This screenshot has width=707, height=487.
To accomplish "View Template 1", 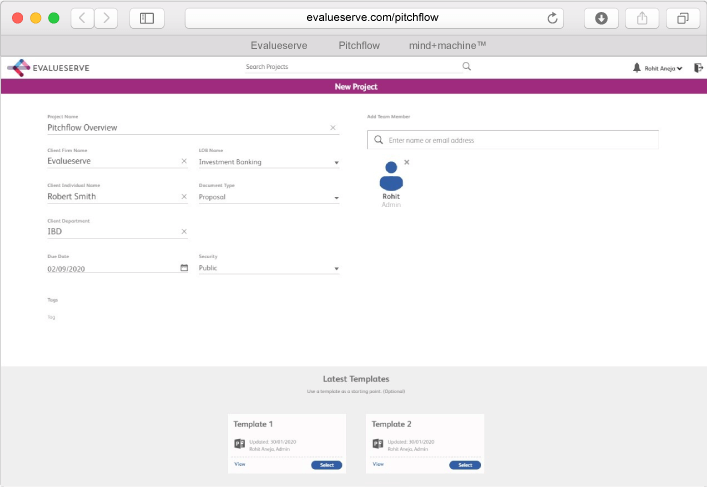I will coord(239,464).
